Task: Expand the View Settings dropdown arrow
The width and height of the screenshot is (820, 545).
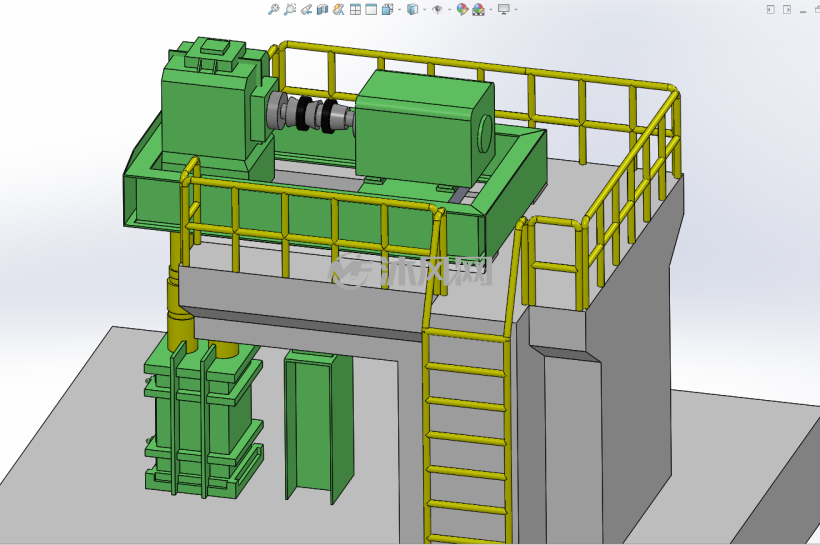Action: pos(516,9)
